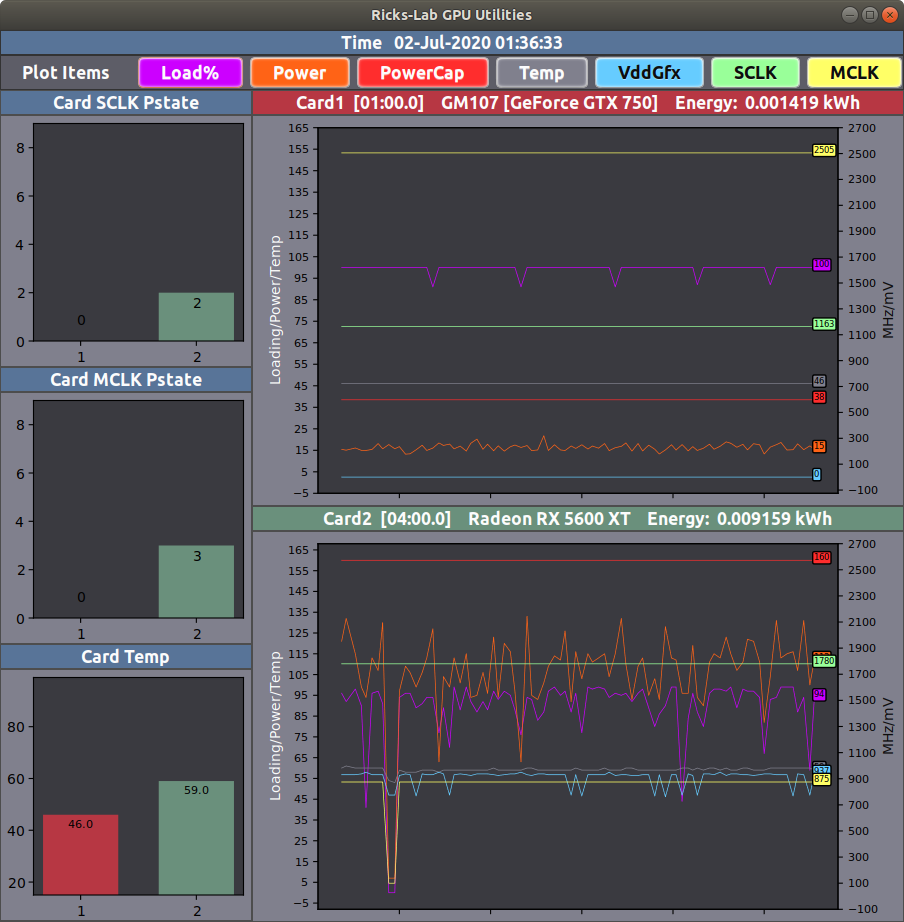Click the red 160 PowerCap label on Card2
This screenshot has height=922, width=904.
point(822,557)
